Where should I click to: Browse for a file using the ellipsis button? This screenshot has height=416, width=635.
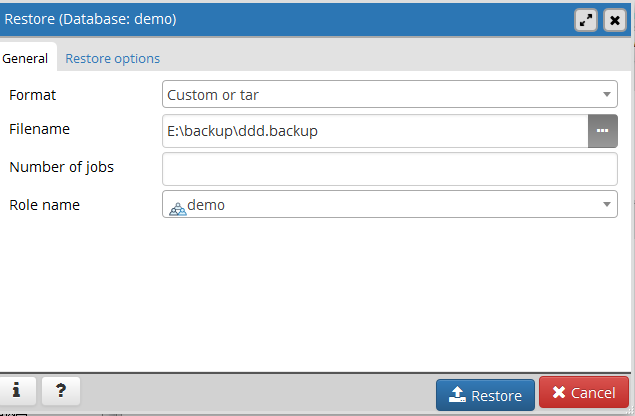point(603,131)
